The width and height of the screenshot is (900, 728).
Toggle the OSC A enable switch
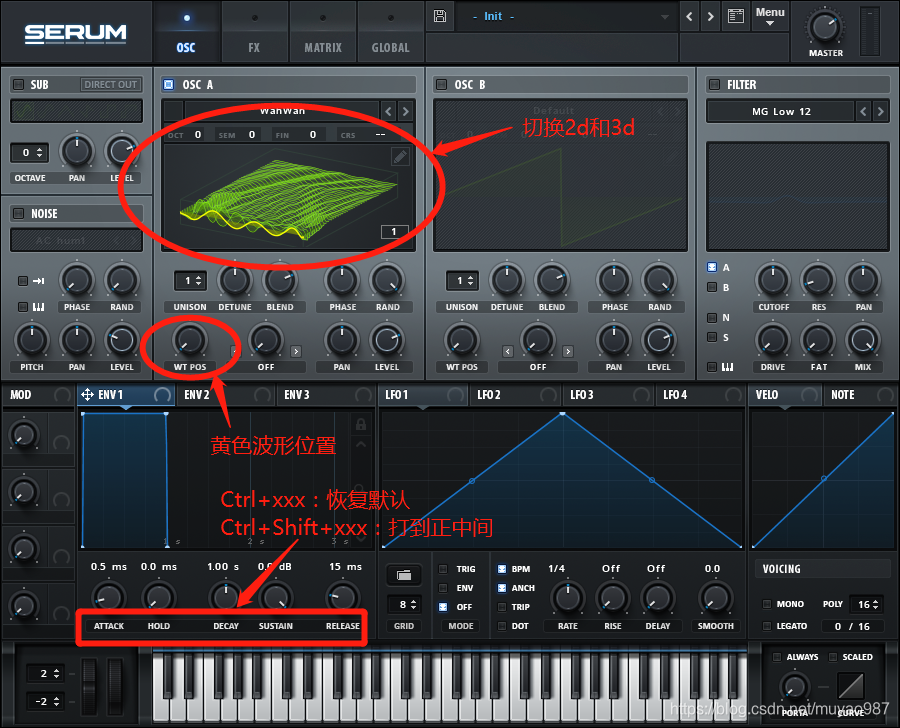tap(169, 84)
